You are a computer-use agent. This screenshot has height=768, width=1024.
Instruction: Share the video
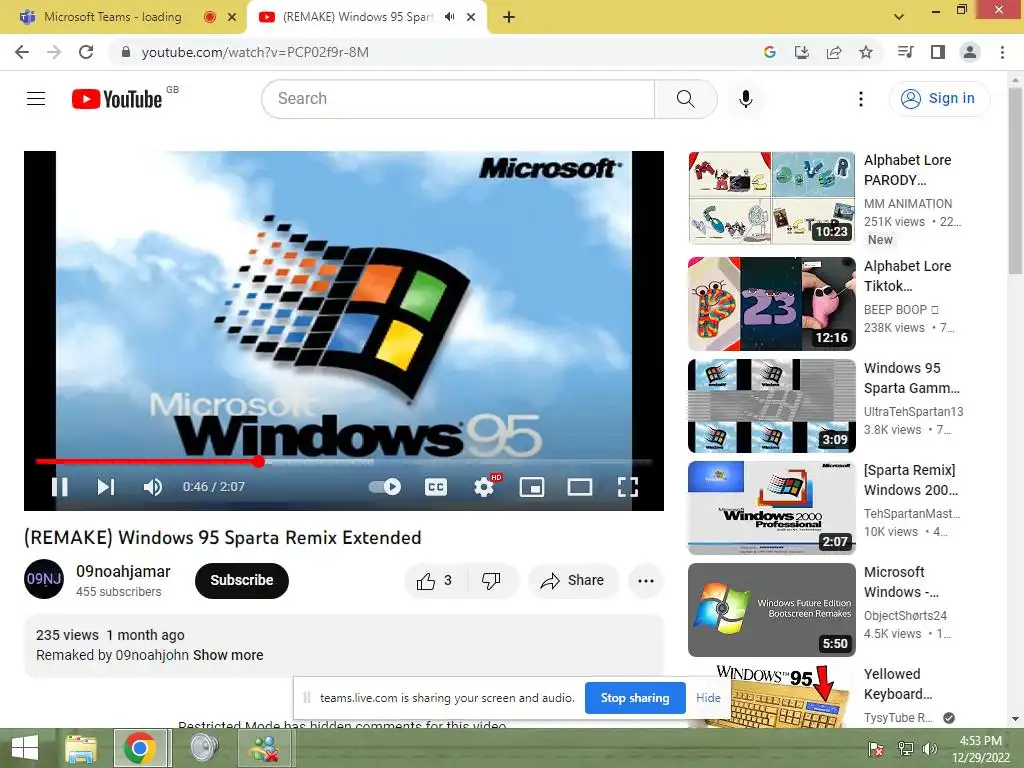point(573,581)
